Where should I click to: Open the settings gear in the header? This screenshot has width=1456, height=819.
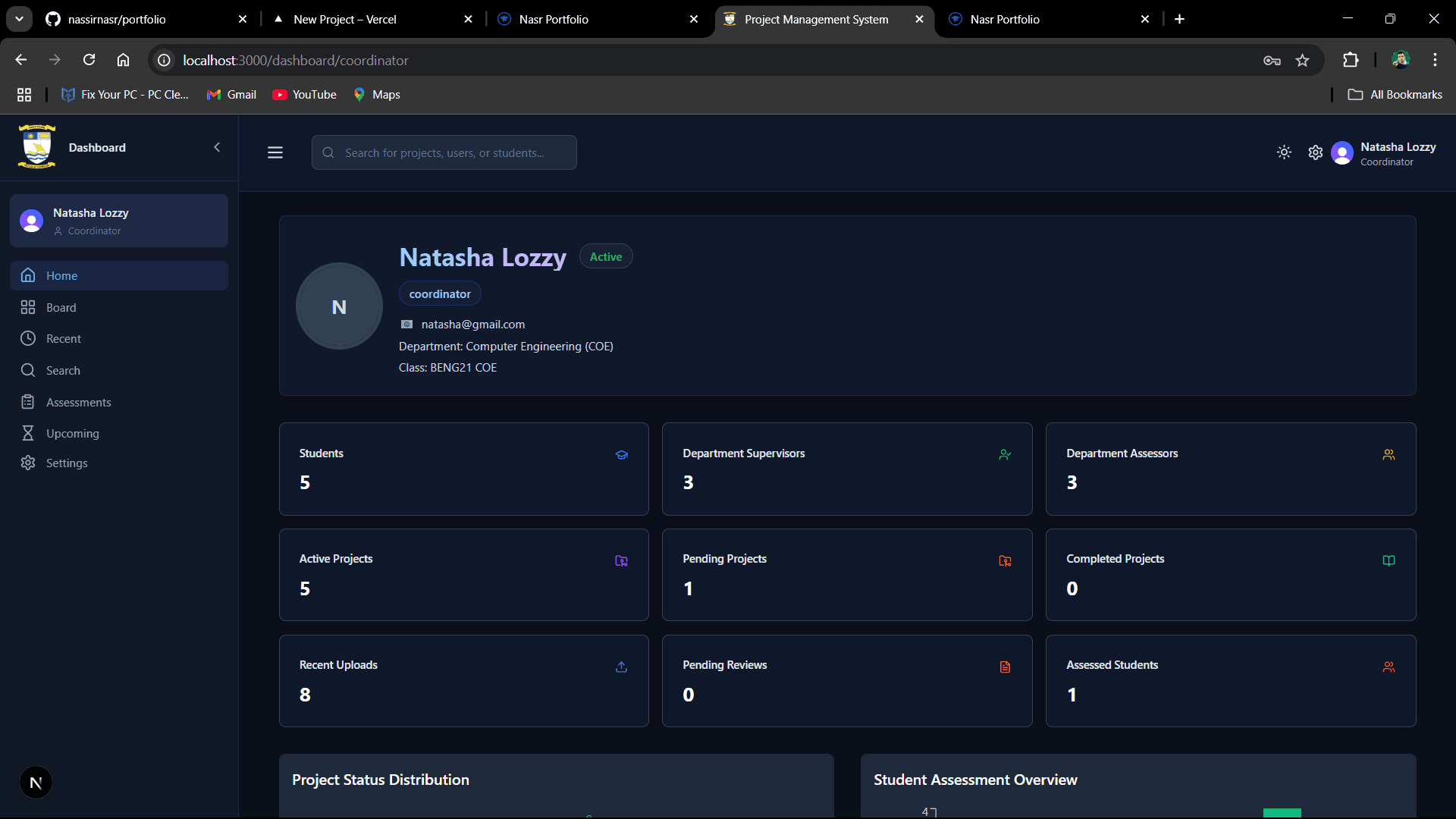click(1316, 152)
